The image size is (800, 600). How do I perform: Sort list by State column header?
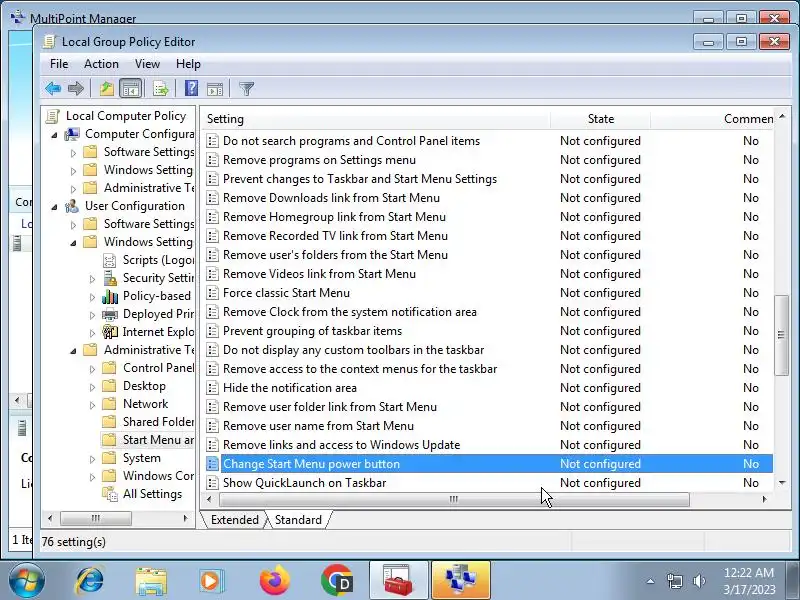click(601, 119)
